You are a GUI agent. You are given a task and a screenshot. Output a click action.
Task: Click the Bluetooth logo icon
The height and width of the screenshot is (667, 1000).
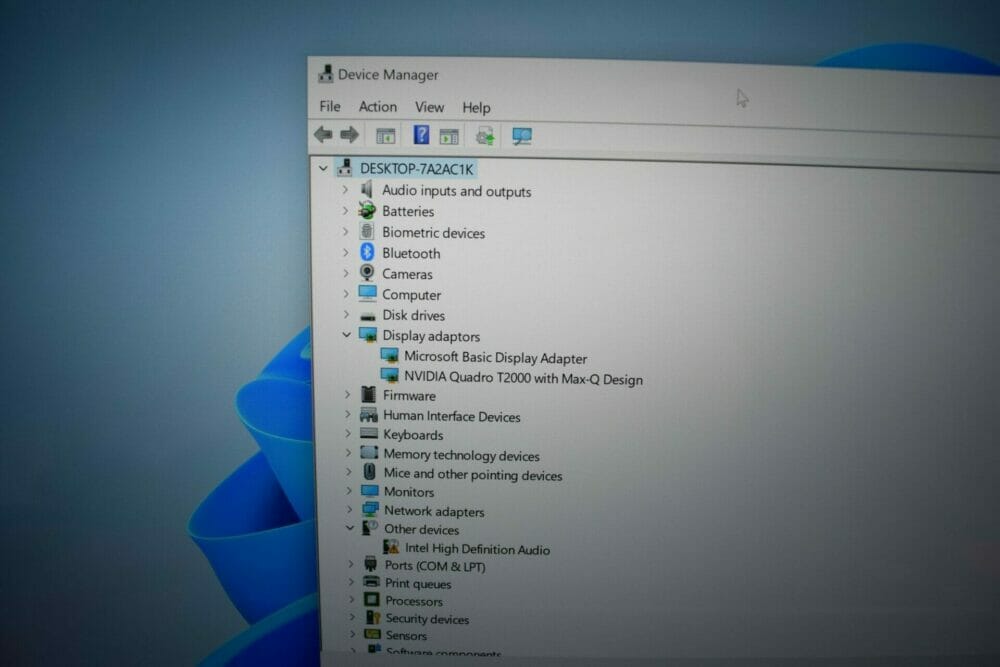367,252
